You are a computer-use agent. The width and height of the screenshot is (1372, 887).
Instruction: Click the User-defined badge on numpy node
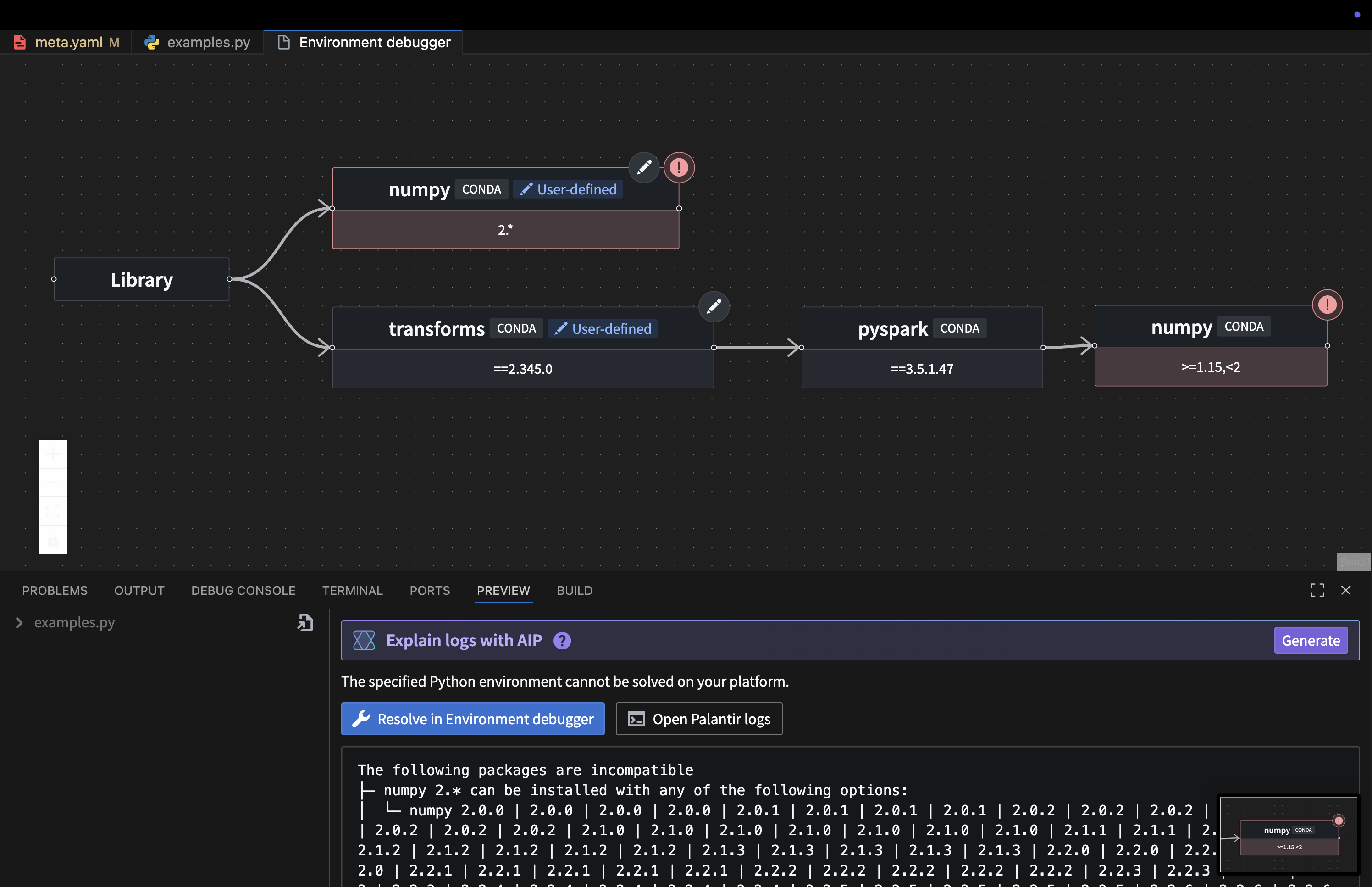pos(568,189)
